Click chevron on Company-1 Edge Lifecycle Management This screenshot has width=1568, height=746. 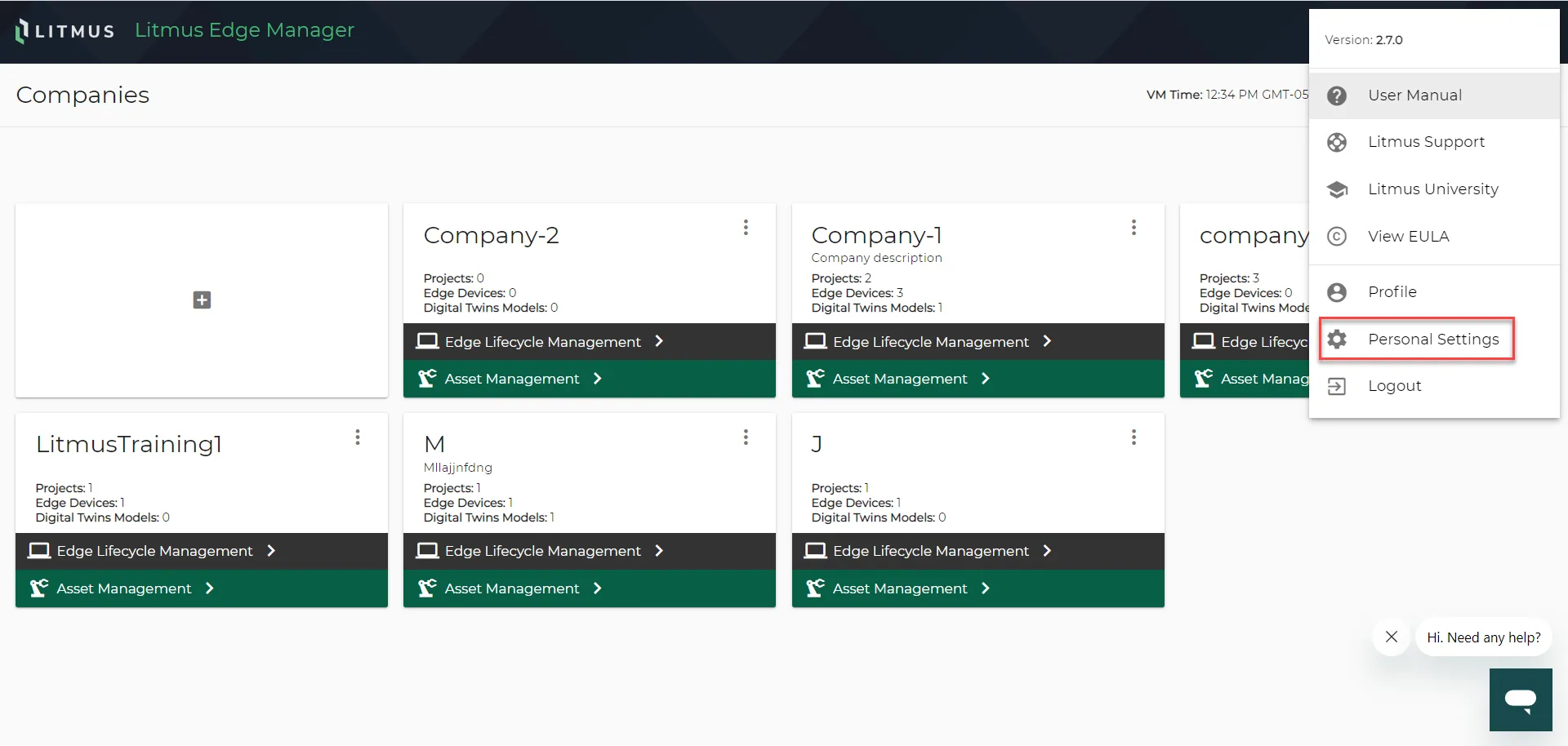[1047, 341]
